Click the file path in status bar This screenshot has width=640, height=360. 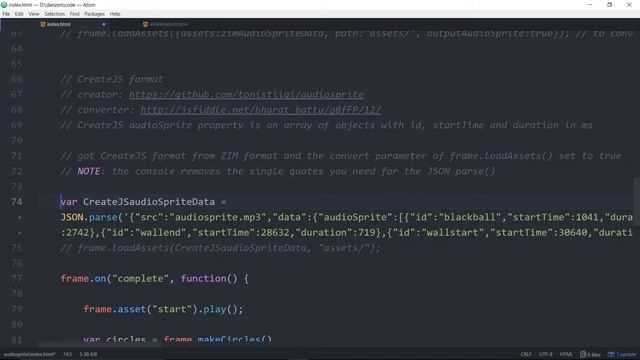29,354
